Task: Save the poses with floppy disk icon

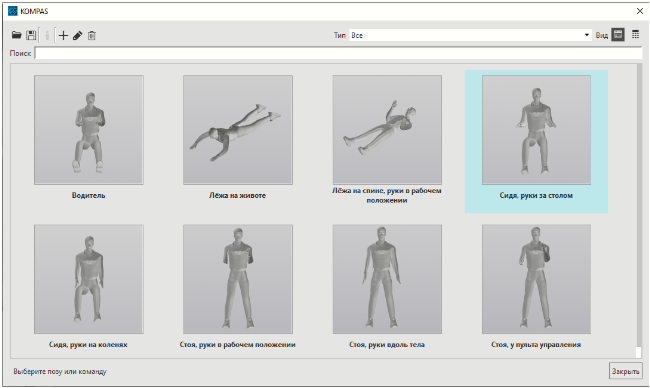Action: point(31,35)
